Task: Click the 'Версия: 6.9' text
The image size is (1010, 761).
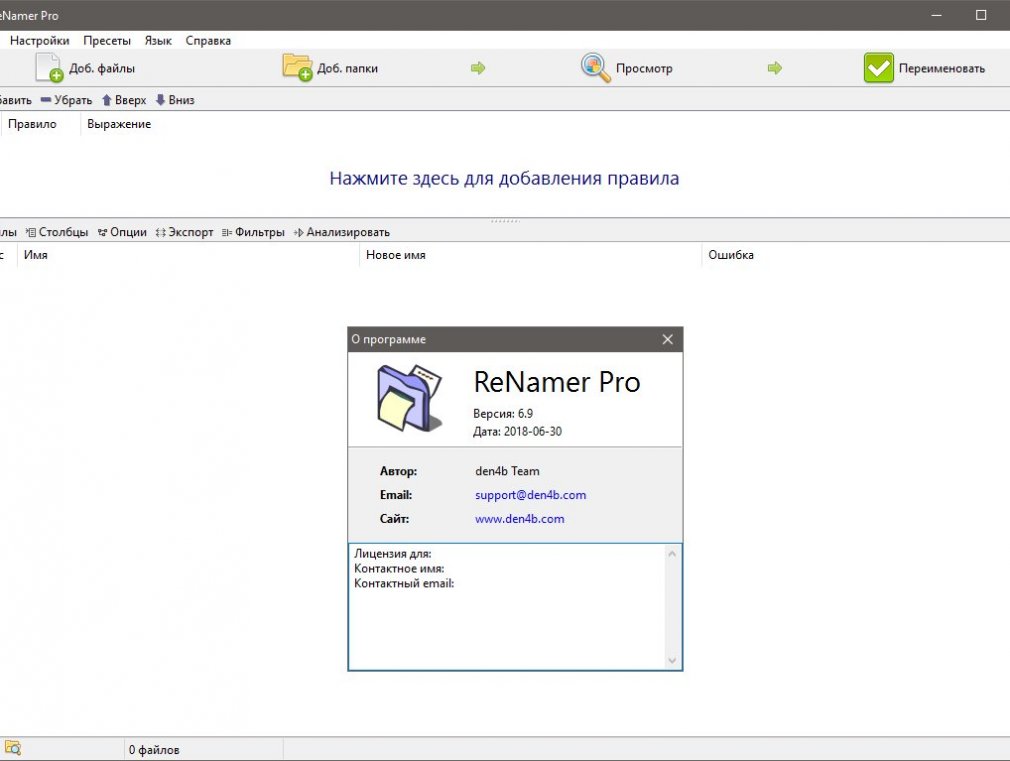Action: (x=503, y=414)
